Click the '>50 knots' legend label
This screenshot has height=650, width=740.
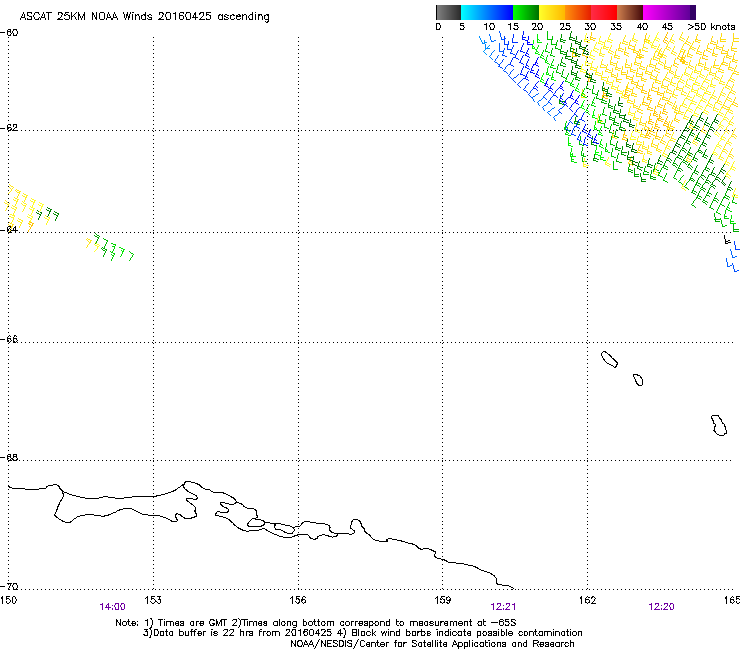(x=711, y=27)
